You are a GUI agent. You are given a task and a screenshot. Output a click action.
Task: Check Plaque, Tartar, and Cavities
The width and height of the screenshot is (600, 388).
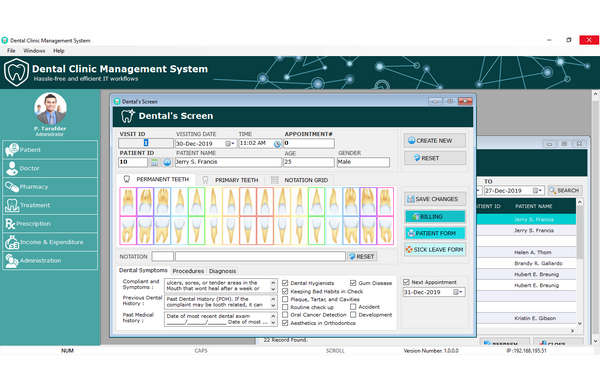point(285,299)
